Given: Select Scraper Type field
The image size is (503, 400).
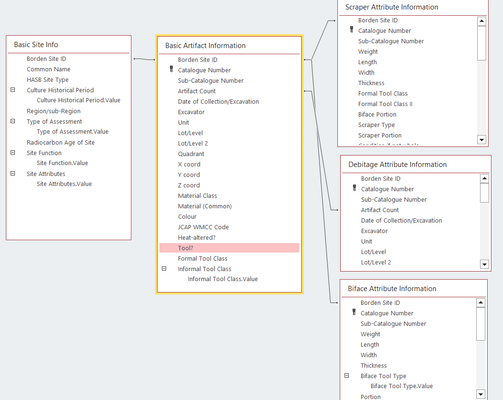Looking at the screenshot, I should [x=376, y=125].
